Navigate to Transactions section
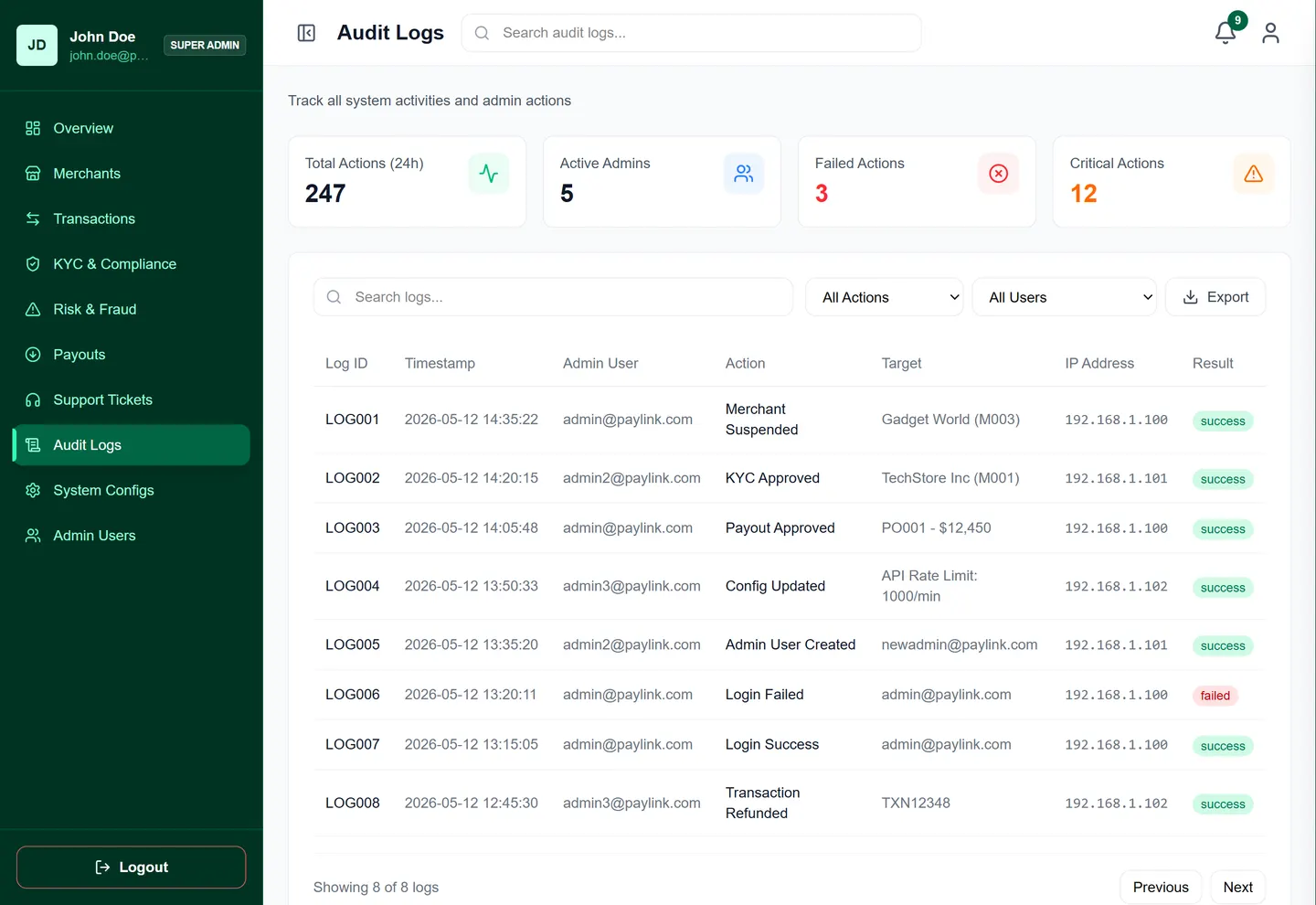Image resolution: width=1316 pixels, height=905 pixels. (x=132, y=218)
